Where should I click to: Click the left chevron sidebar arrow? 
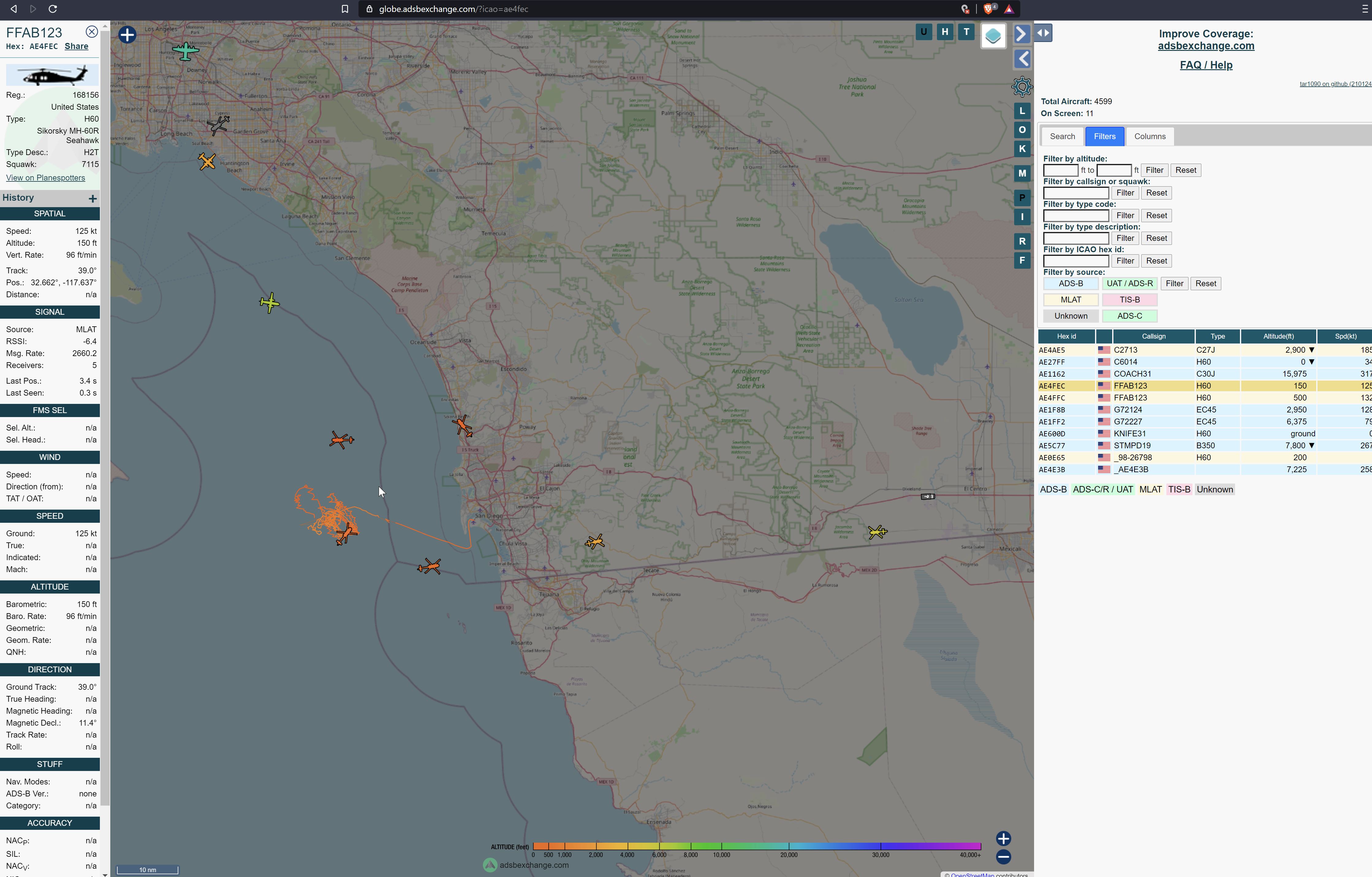[1022, 59]
